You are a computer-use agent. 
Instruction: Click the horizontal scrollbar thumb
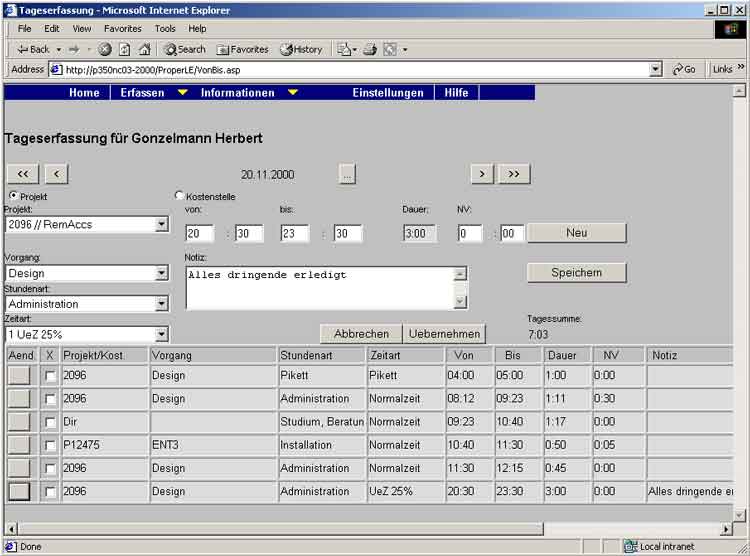point(281,528)
